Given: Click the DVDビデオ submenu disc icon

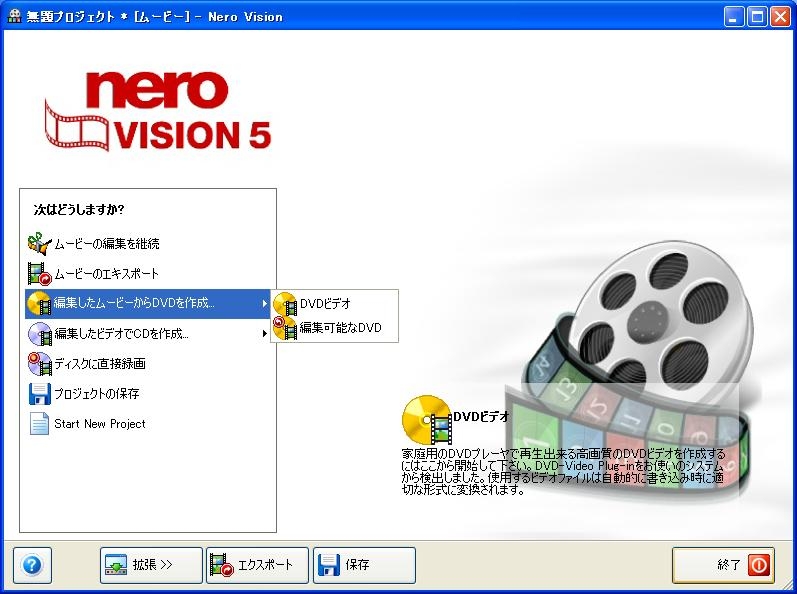Looking at the screenshot, I should (285, 304).
